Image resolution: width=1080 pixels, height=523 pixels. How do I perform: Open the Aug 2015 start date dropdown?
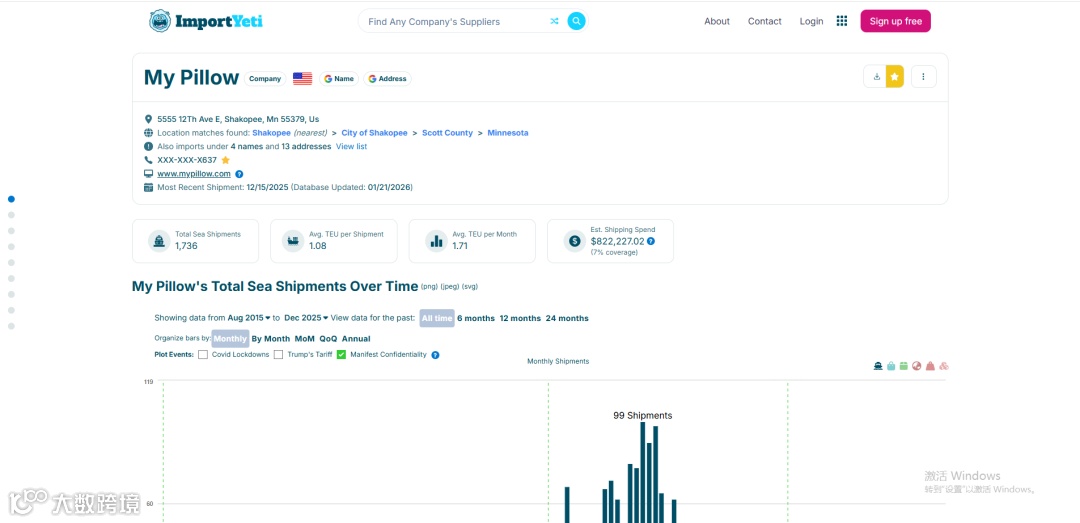click(x=249, y=318)
